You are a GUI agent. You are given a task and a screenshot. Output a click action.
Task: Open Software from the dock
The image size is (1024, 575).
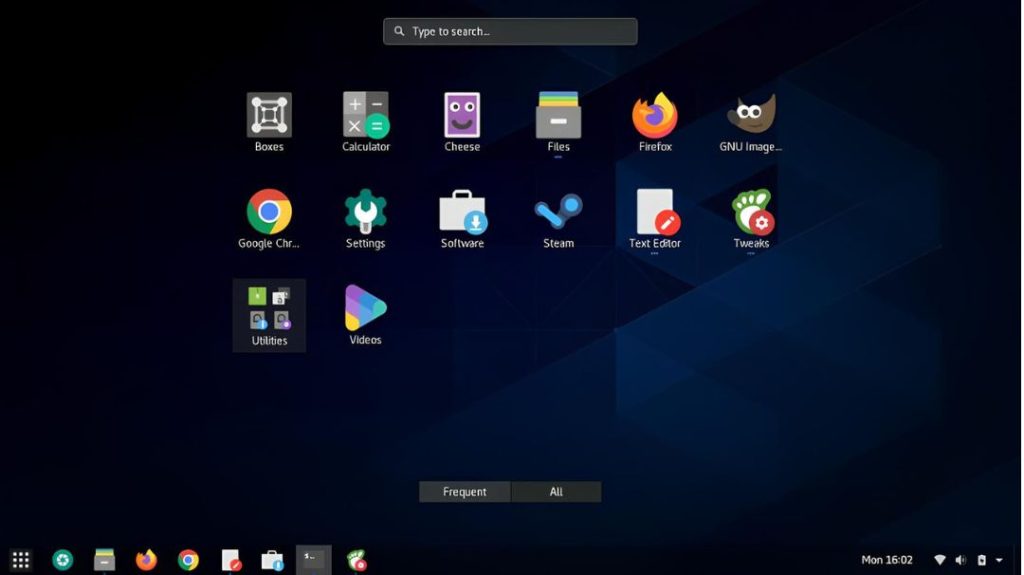[272, 560]
